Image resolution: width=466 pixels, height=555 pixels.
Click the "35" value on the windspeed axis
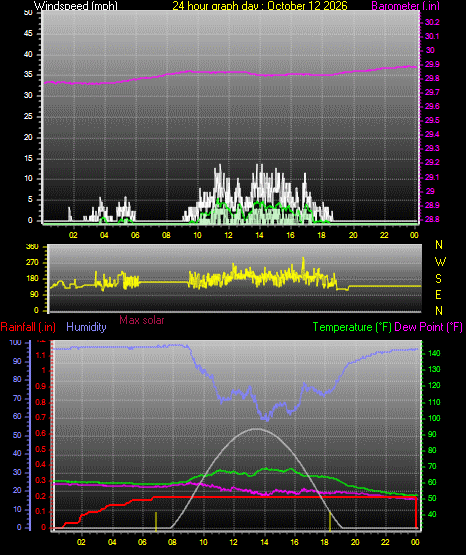28,75
